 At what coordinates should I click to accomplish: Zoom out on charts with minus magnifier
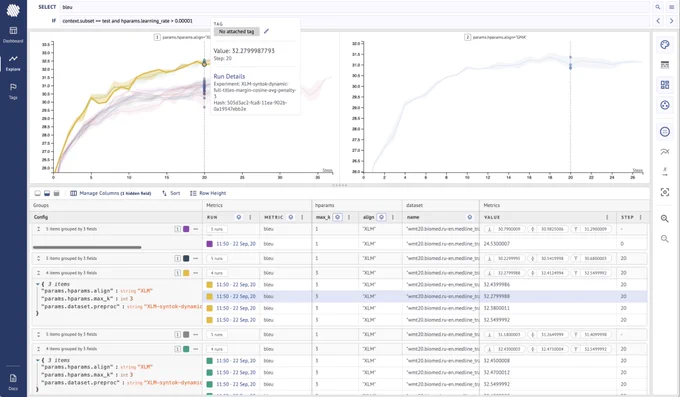pos(664,239)
